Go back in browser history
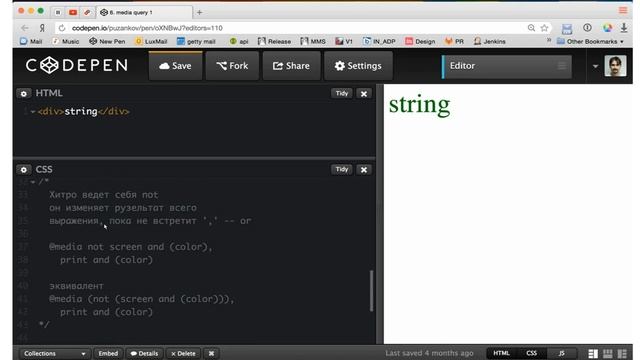This screenshot has width=640, height=360. pos(24,28)
